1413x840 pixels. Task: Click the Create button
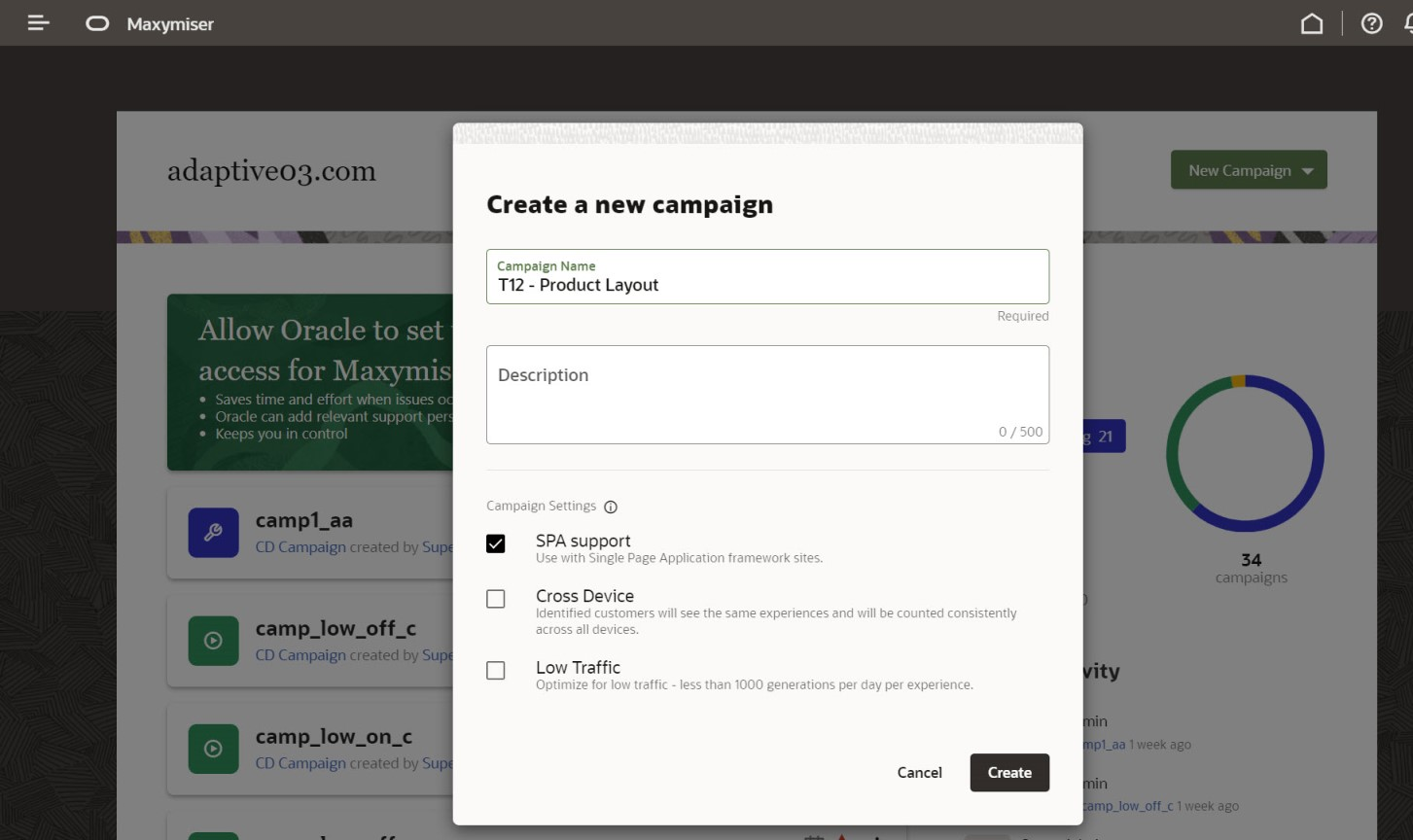tap(1009, 772)
